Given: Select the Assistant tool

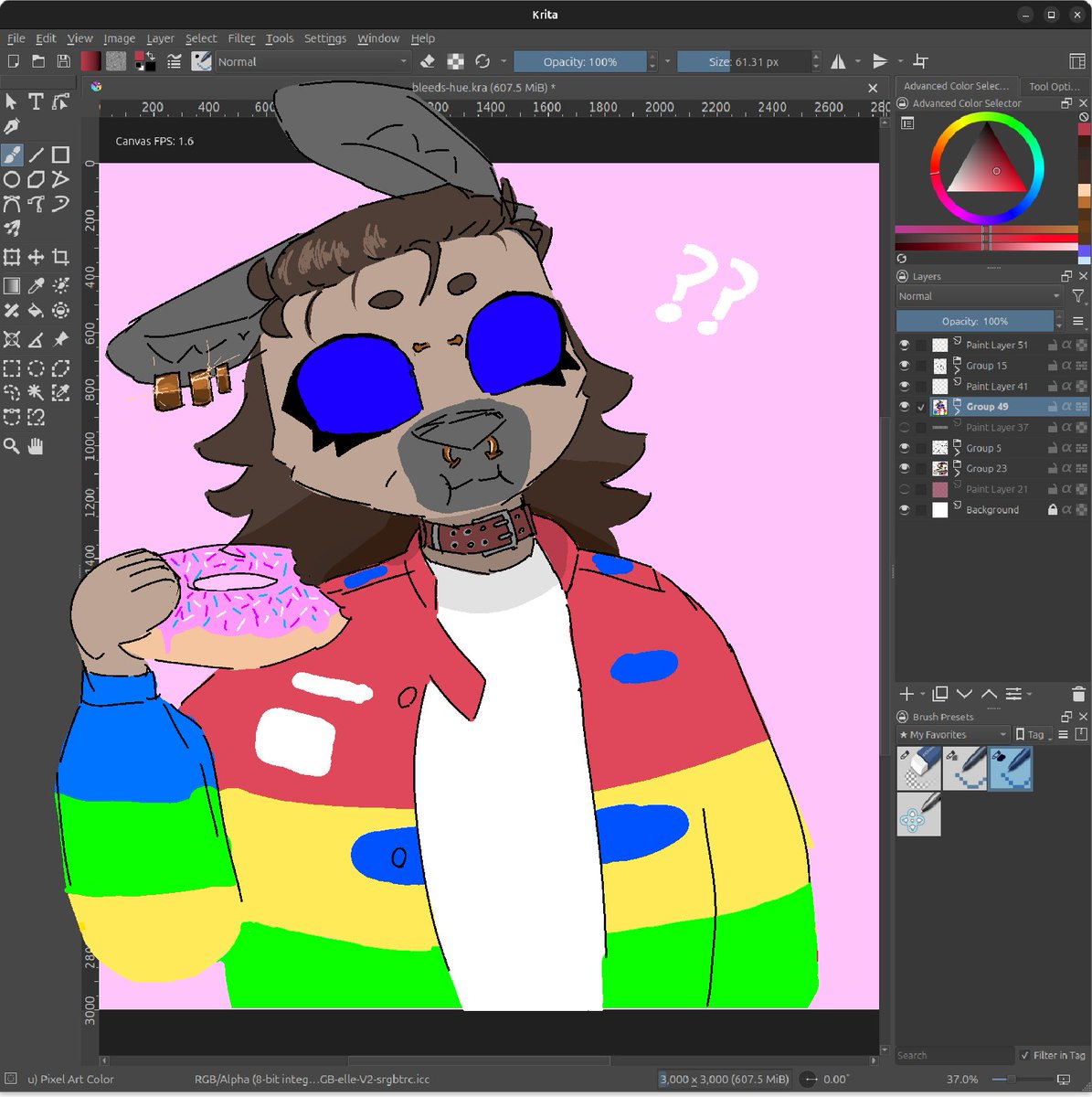Looking at the screenshot, I should click(x=12, y=339).
